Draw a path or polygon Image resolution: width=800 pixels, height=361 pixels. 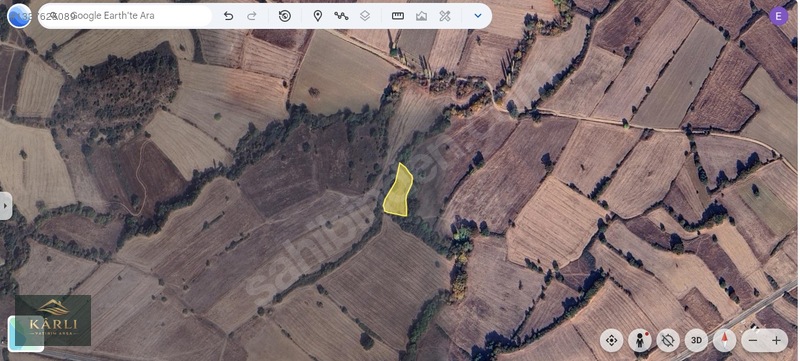point(341,16)
